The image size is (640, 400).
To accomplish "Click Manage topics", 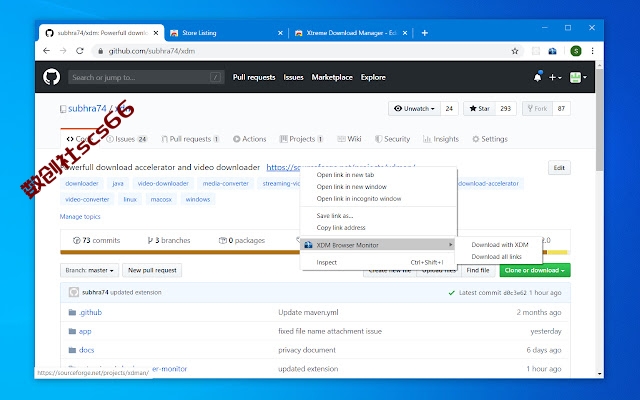I will click(x=80, y=217).
